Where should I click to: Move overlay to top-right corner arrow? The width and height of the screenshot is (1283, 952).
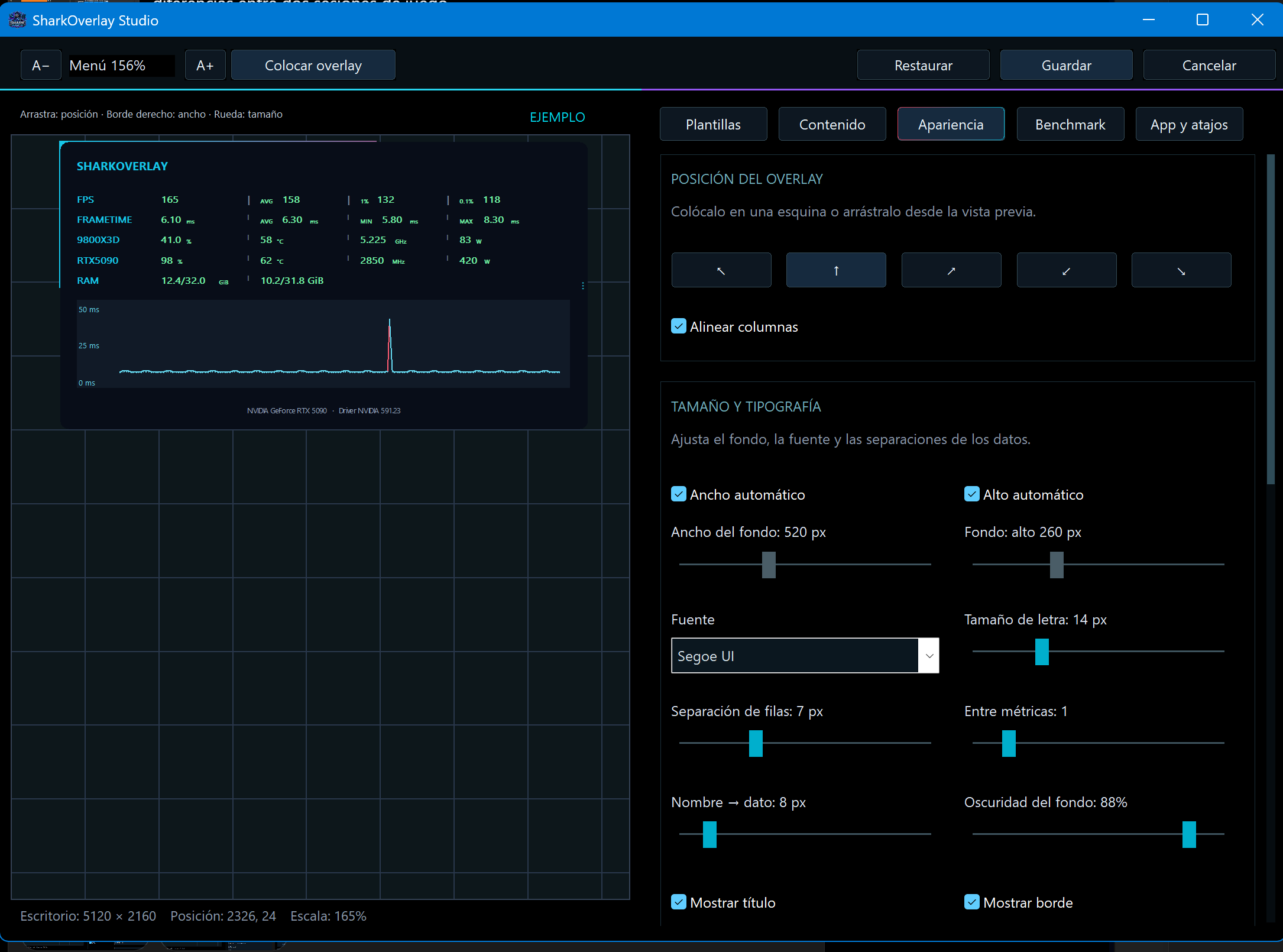(x=951, y=270)
